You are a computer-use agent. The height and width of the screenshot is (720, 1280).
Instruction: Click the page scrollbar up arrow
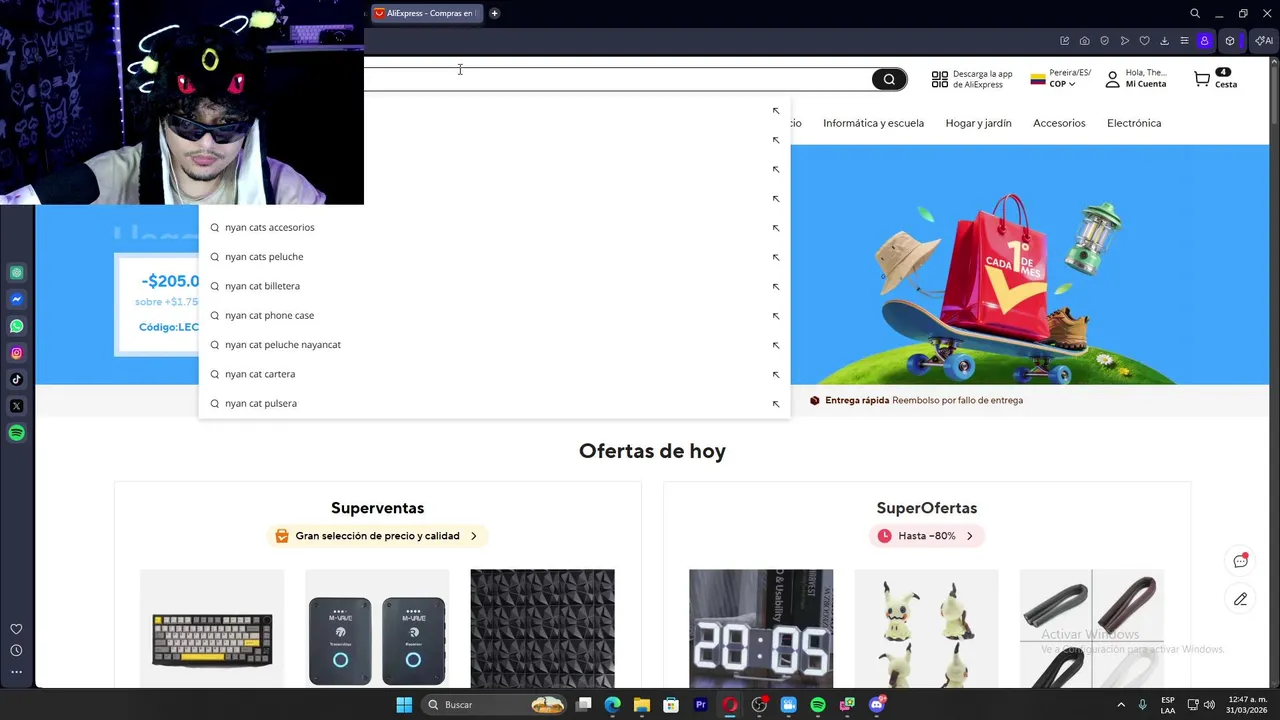pyautogui.click(x=1274, y=63)
